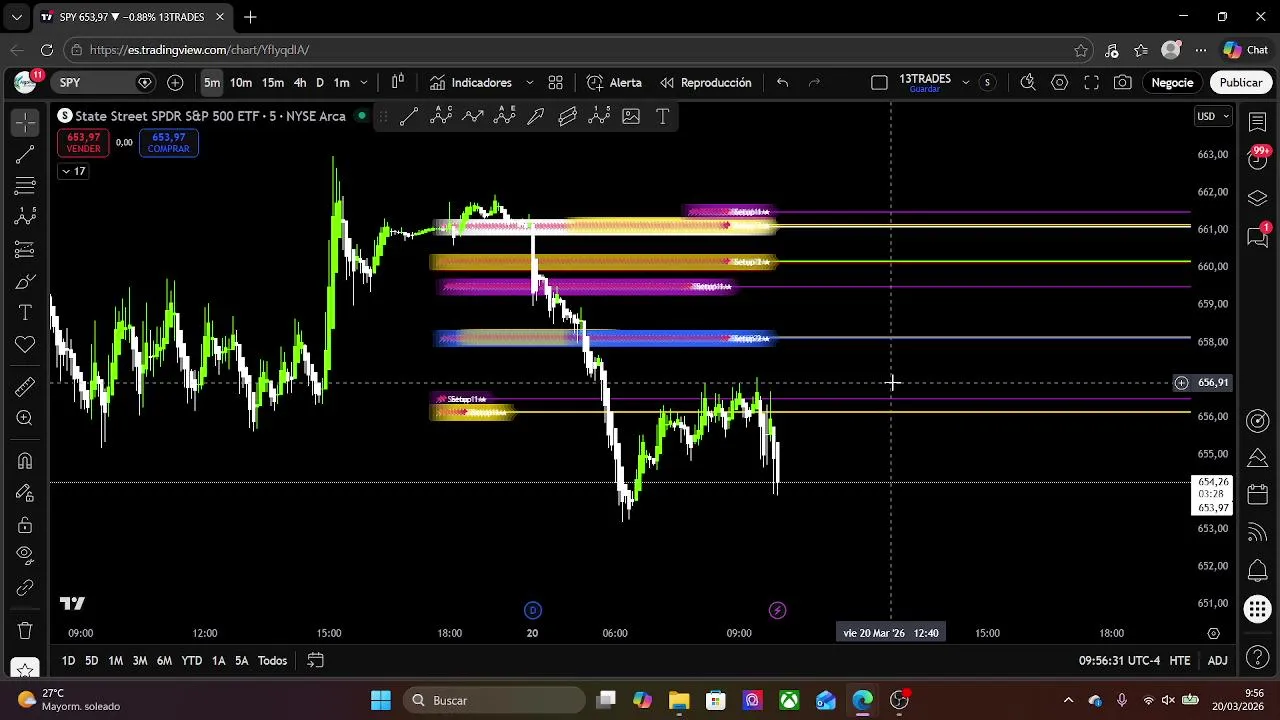This screenshot has width=1280, height=720.
Task: Toggle stay in drawing mode
Action: pyautogui.click(x=25, y=493)
